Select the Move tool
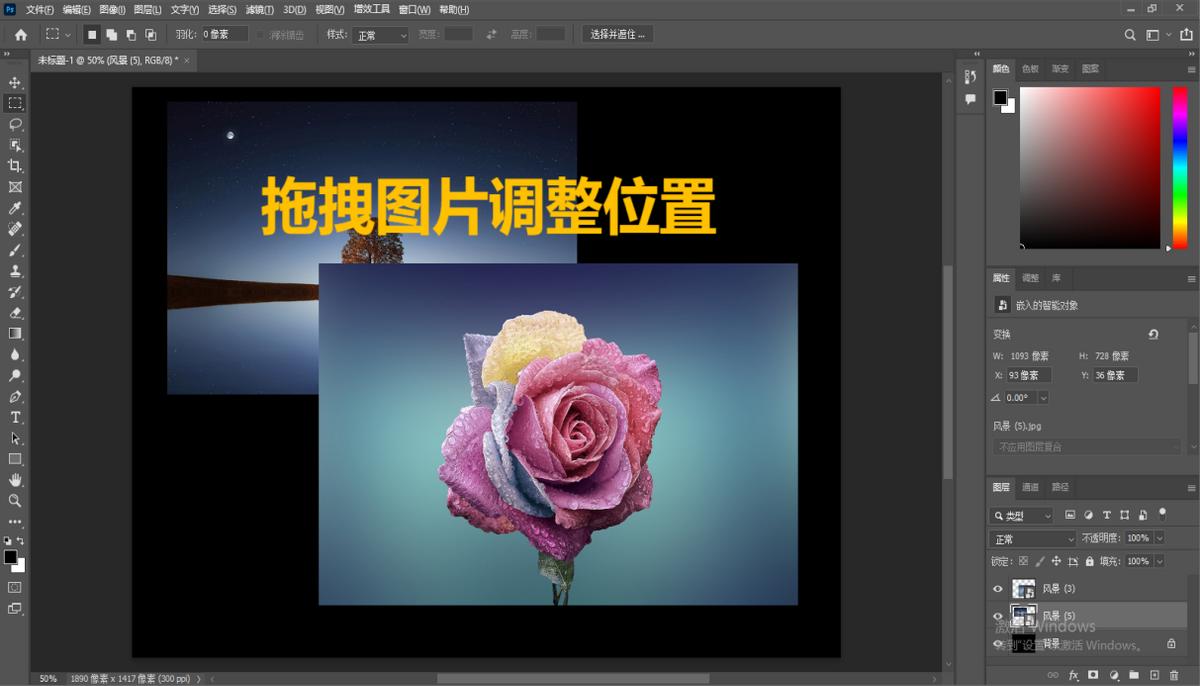 click(x=14, y=81)
